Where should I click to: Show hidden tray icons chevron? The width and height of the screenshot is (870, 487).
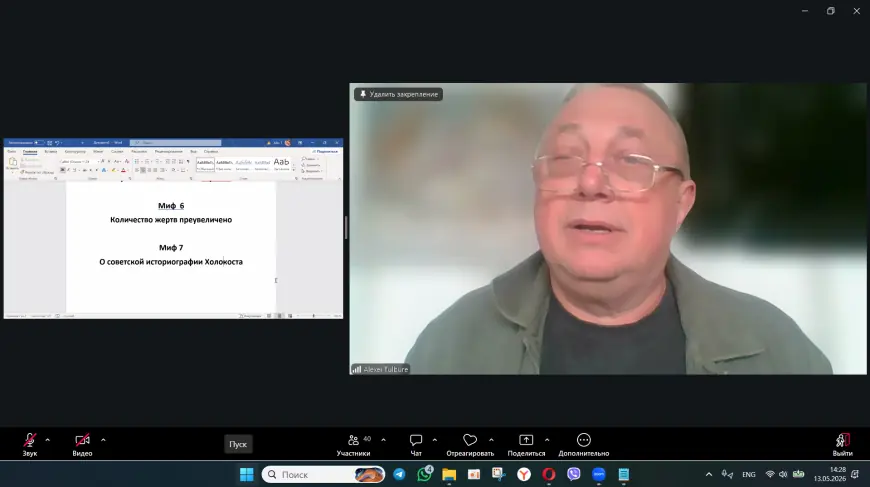tap(709, 474)
